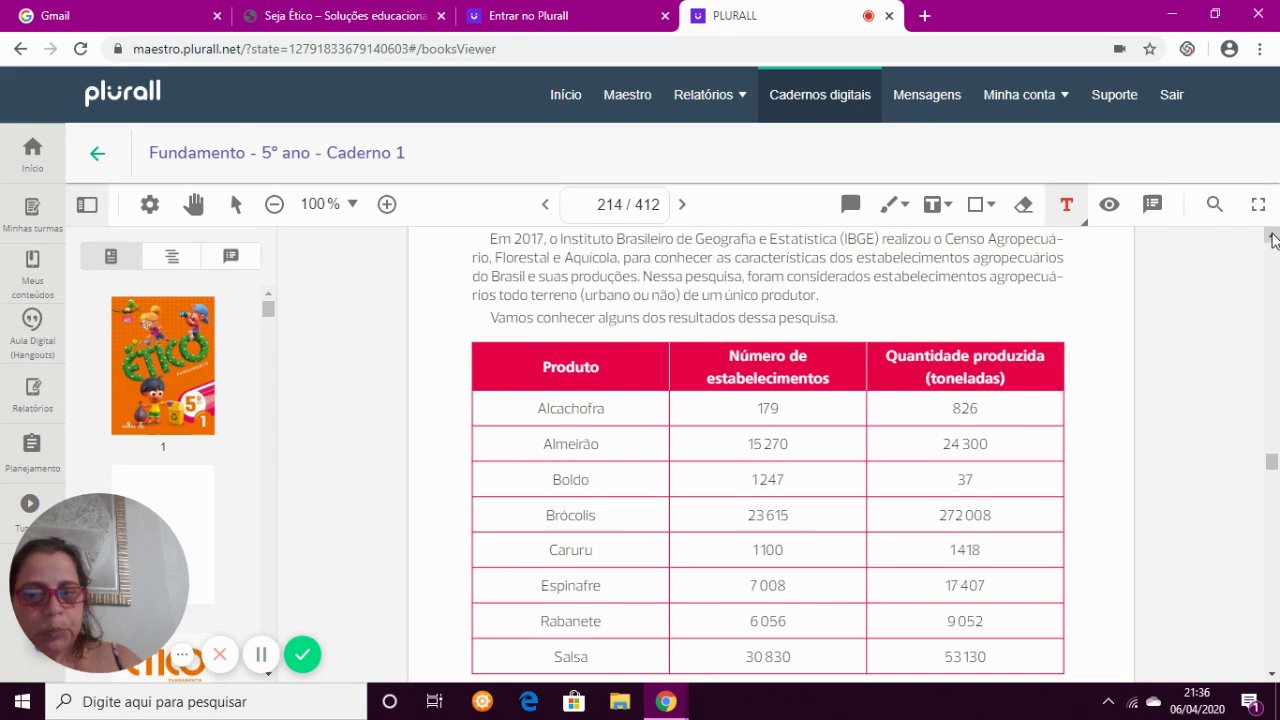
Task: Click the thumbnail panel scrollbar thumb
Action: (268, 309)
